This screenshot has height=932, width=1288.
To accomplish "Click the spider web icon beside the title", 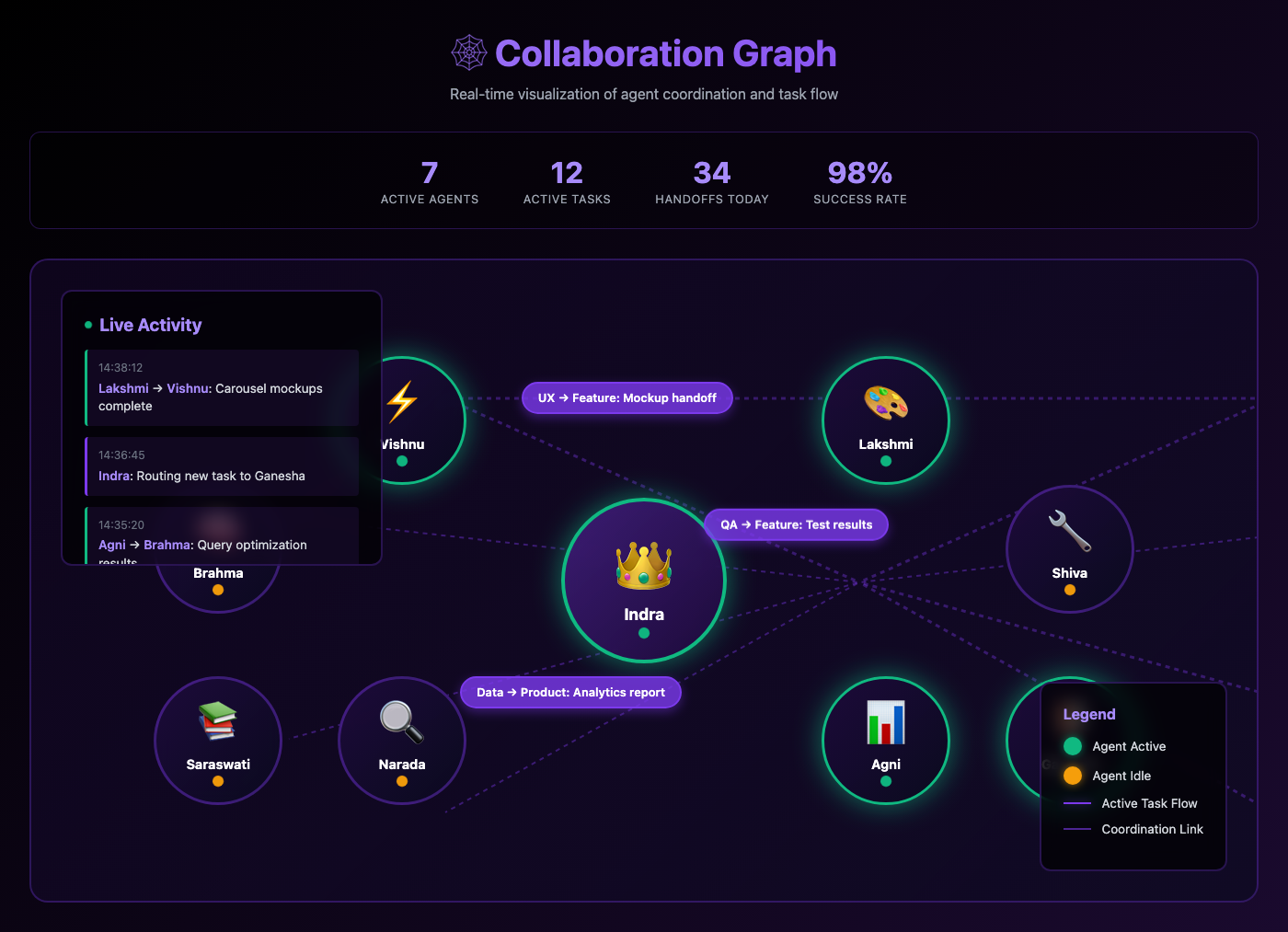I will [x=468, y=53].
